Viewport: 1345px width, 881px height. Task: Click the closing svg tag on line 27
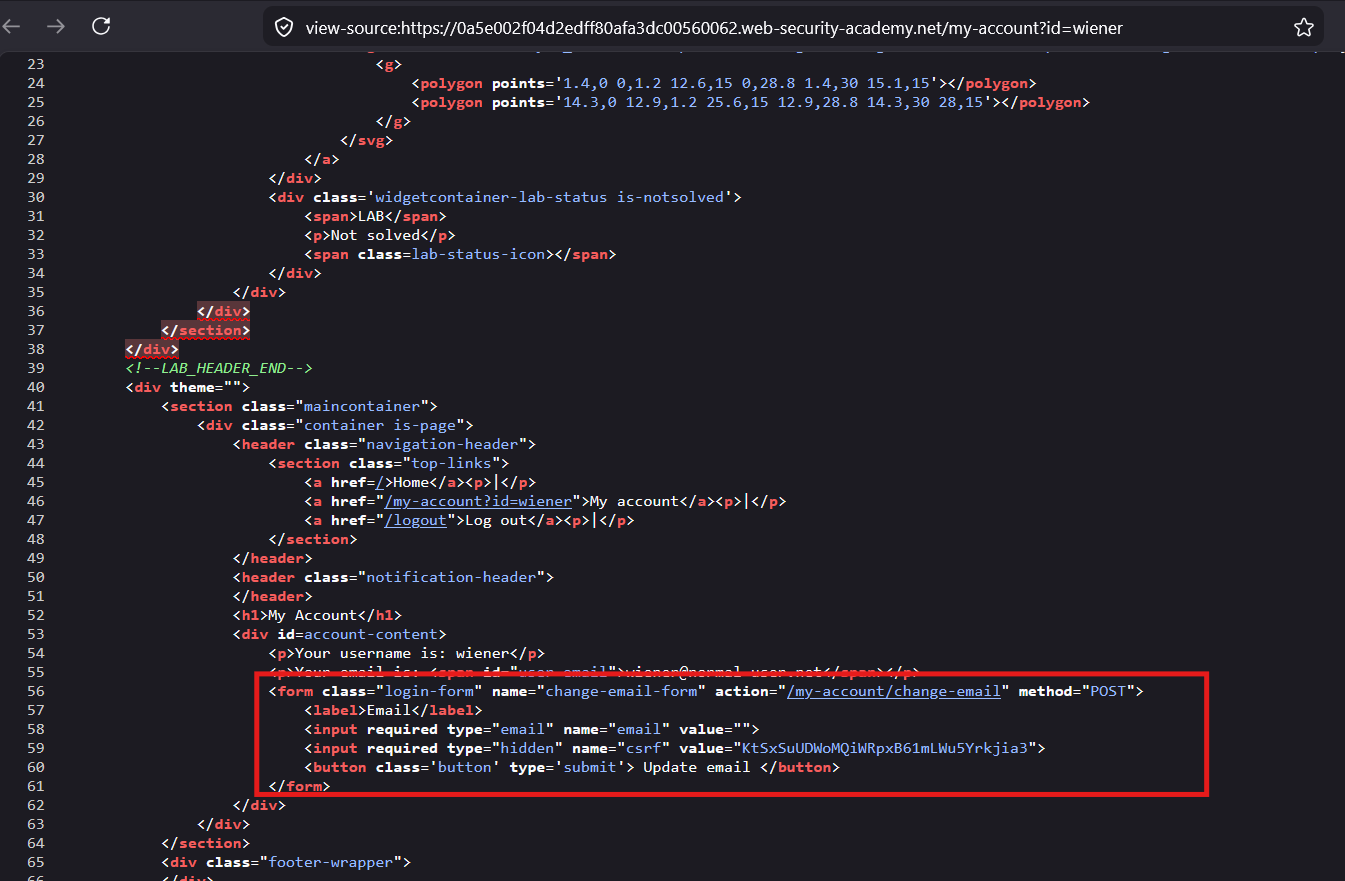[367, 140]
